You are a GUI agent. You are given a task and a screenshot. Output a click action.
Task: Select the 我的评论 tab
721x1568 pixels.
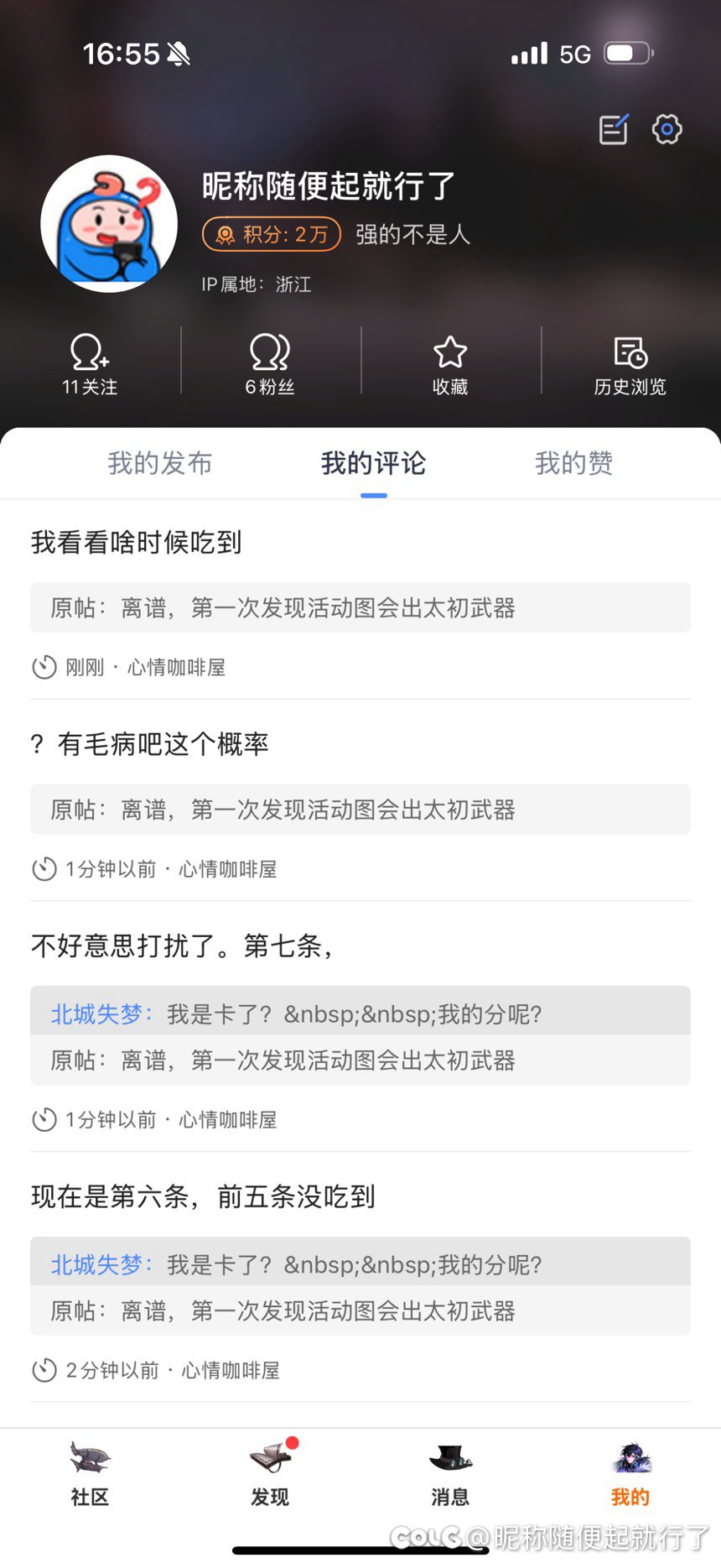pos(373,463)
